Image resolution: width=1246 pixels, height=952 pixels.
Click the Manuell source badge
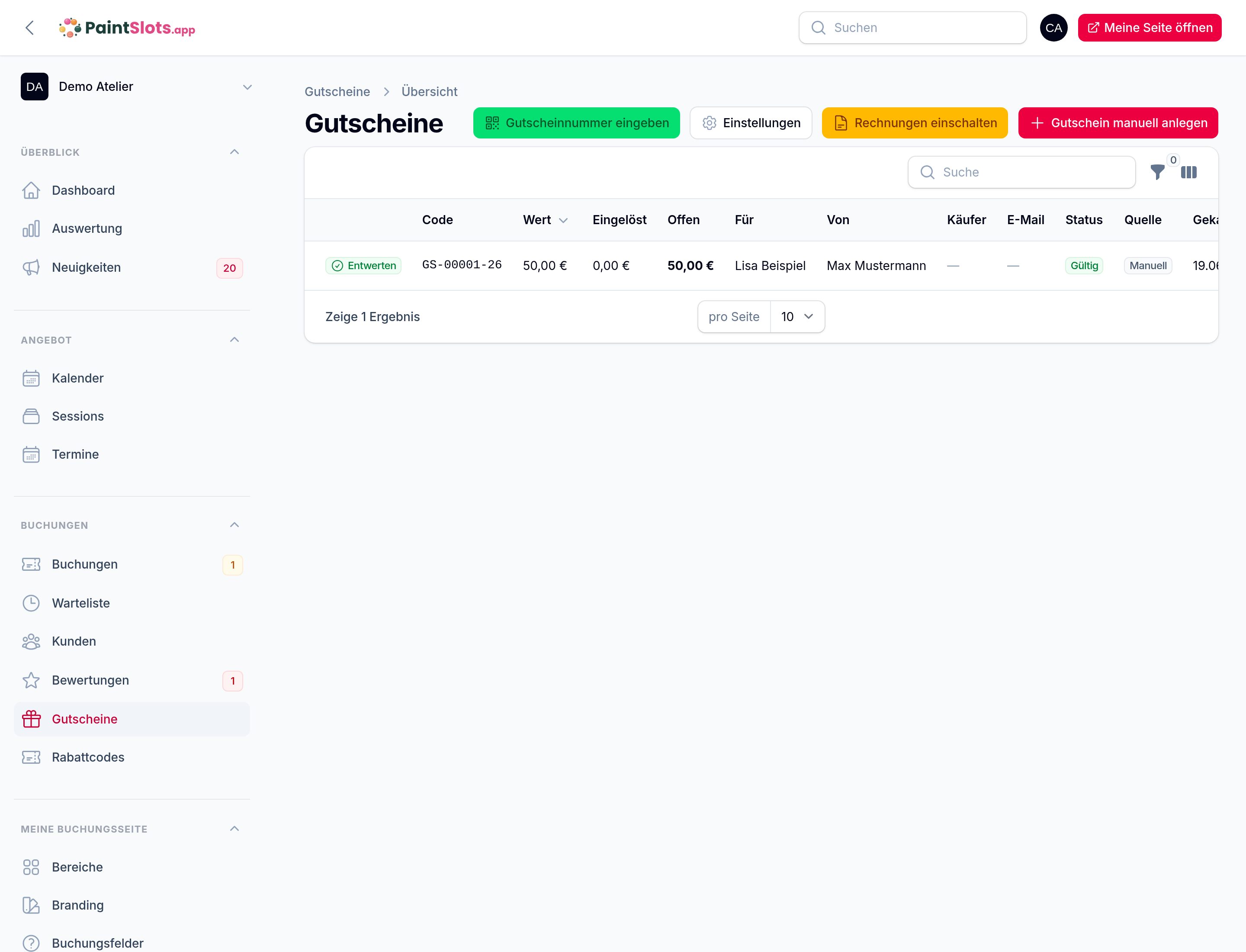pos(1148,266)
